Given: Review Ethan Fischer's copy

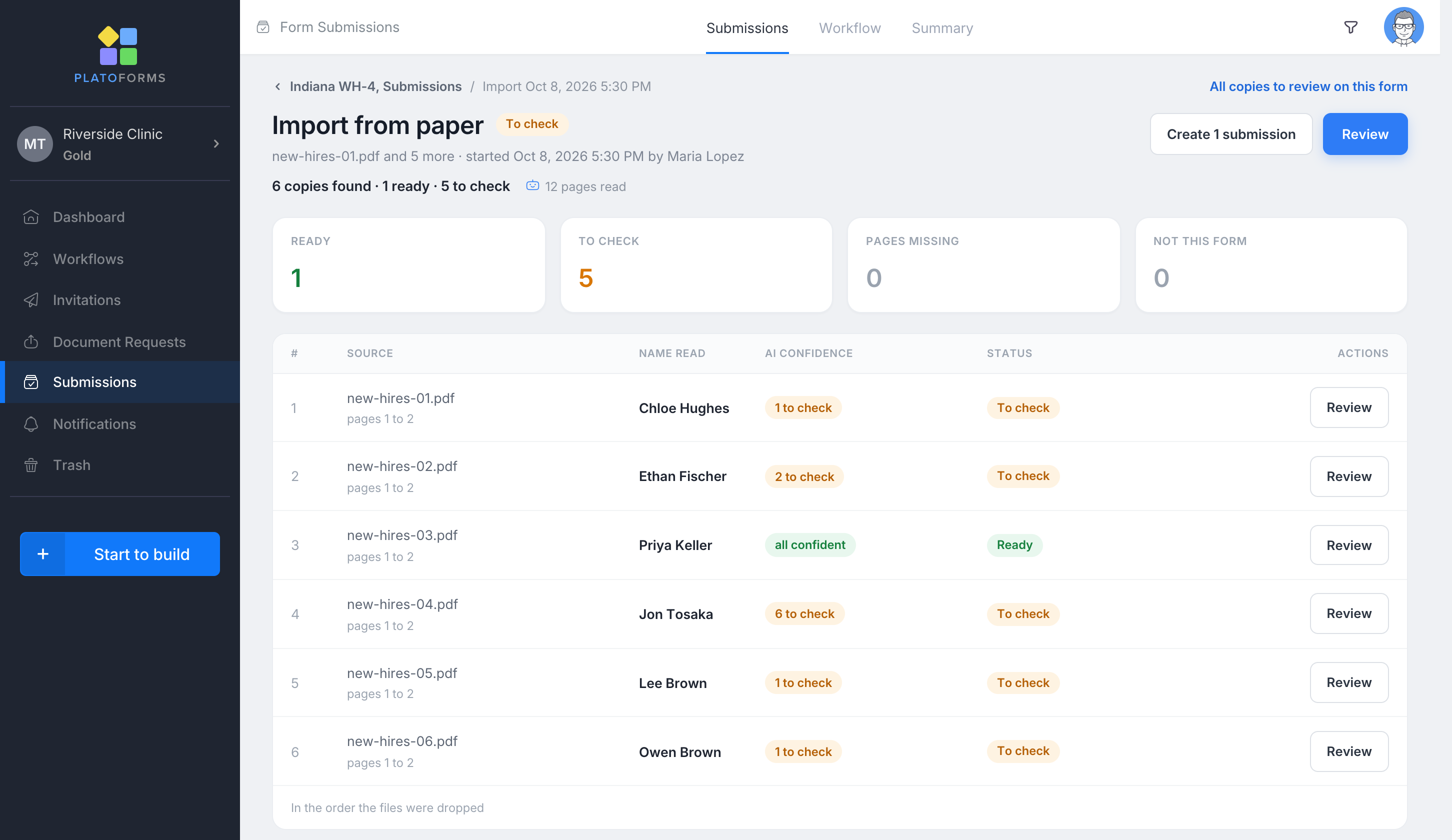Looking at the screenshot, I should point(1348,476).
